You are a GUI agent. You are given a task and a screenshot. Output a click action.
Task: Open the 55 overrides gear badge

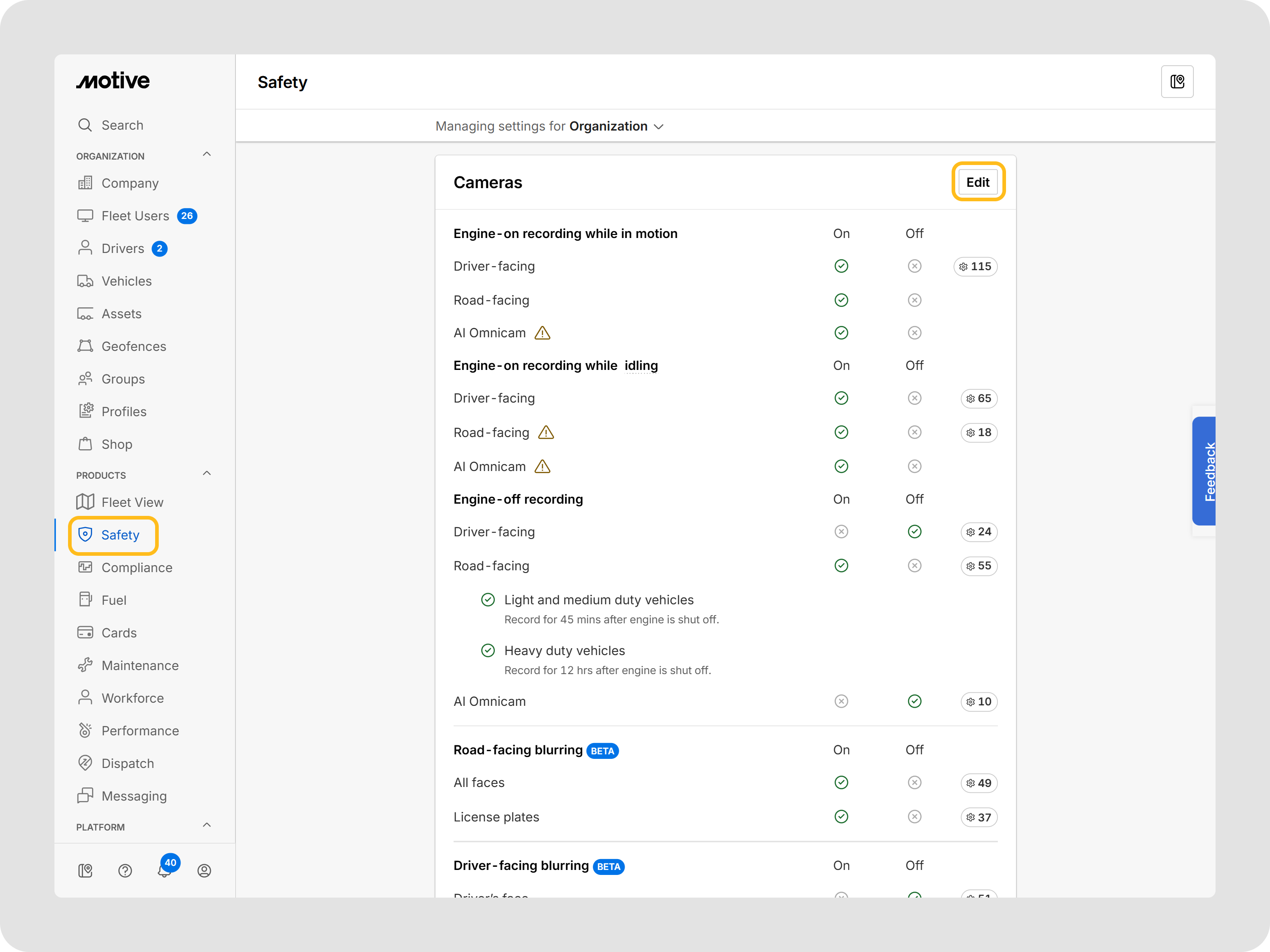(979, 566)
